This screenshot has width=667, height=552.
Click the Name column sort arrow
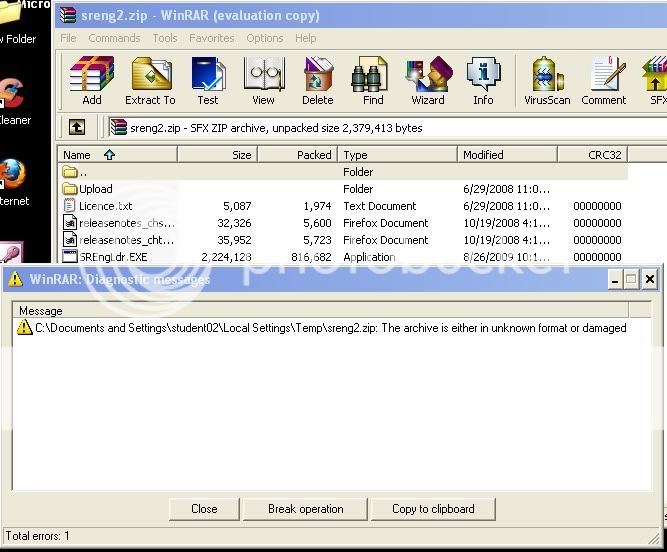109,155
